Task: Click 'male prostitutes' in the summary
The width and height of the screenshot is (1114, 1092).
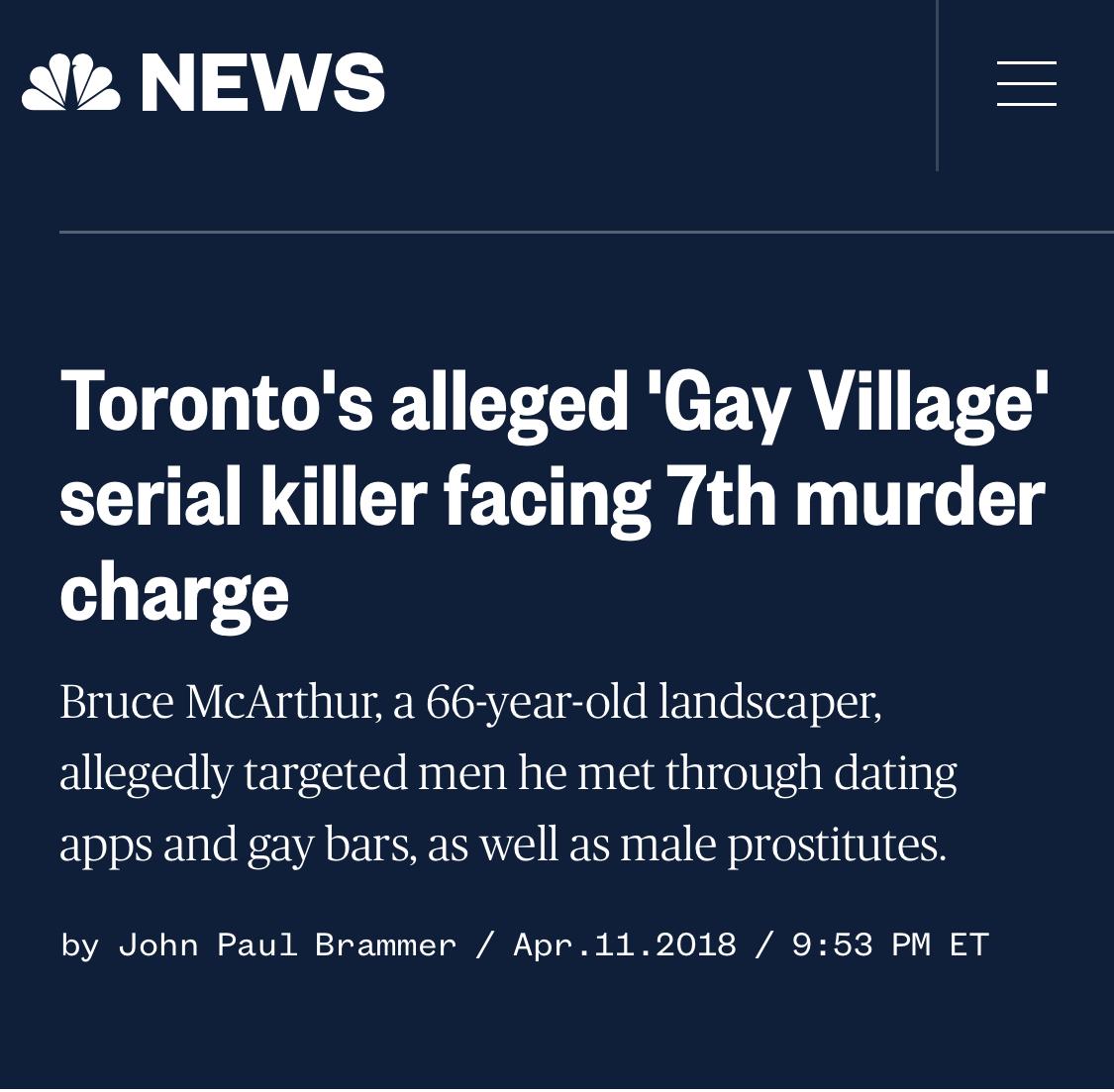Action: [783, 845]
